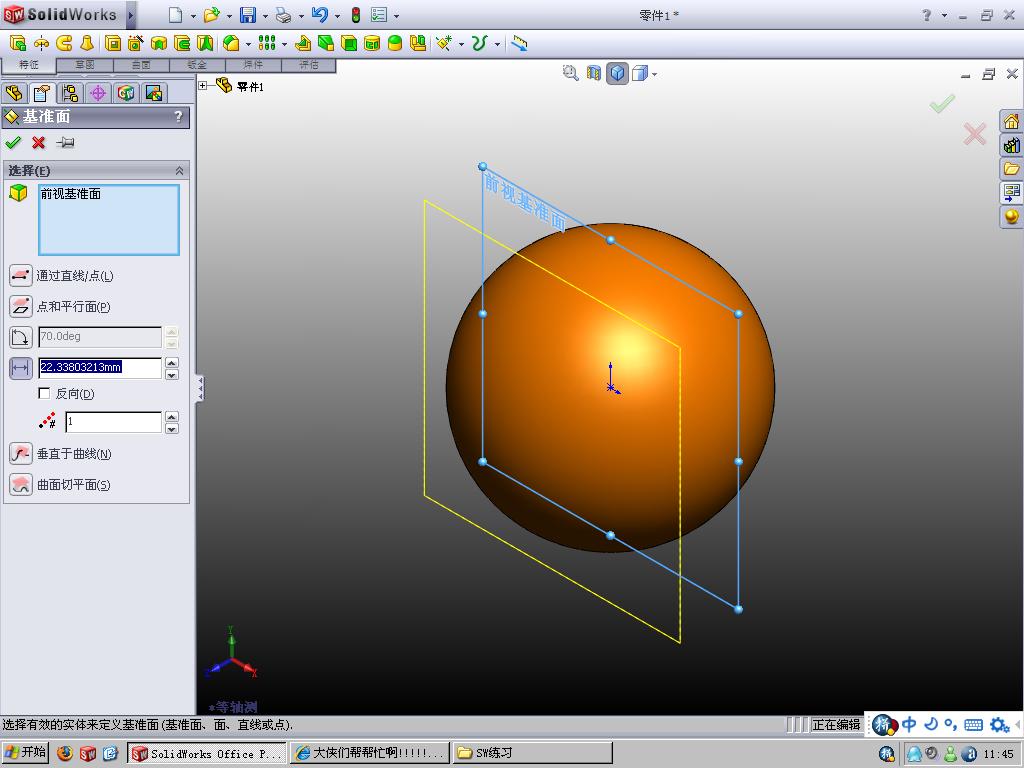Switch to the 钣金 tab

(x=197, y=65)
